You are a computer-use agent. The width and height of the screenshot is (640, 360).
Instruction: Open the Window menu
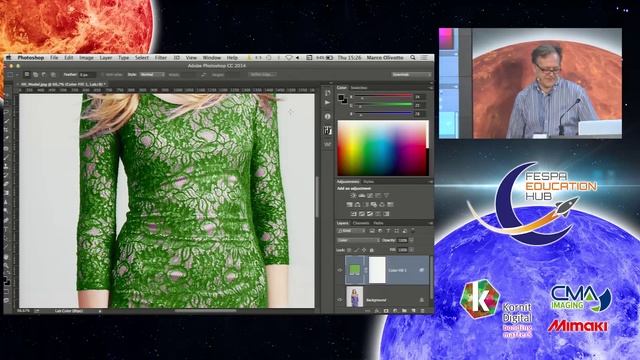pyautogui.click(x=212, y=58)
